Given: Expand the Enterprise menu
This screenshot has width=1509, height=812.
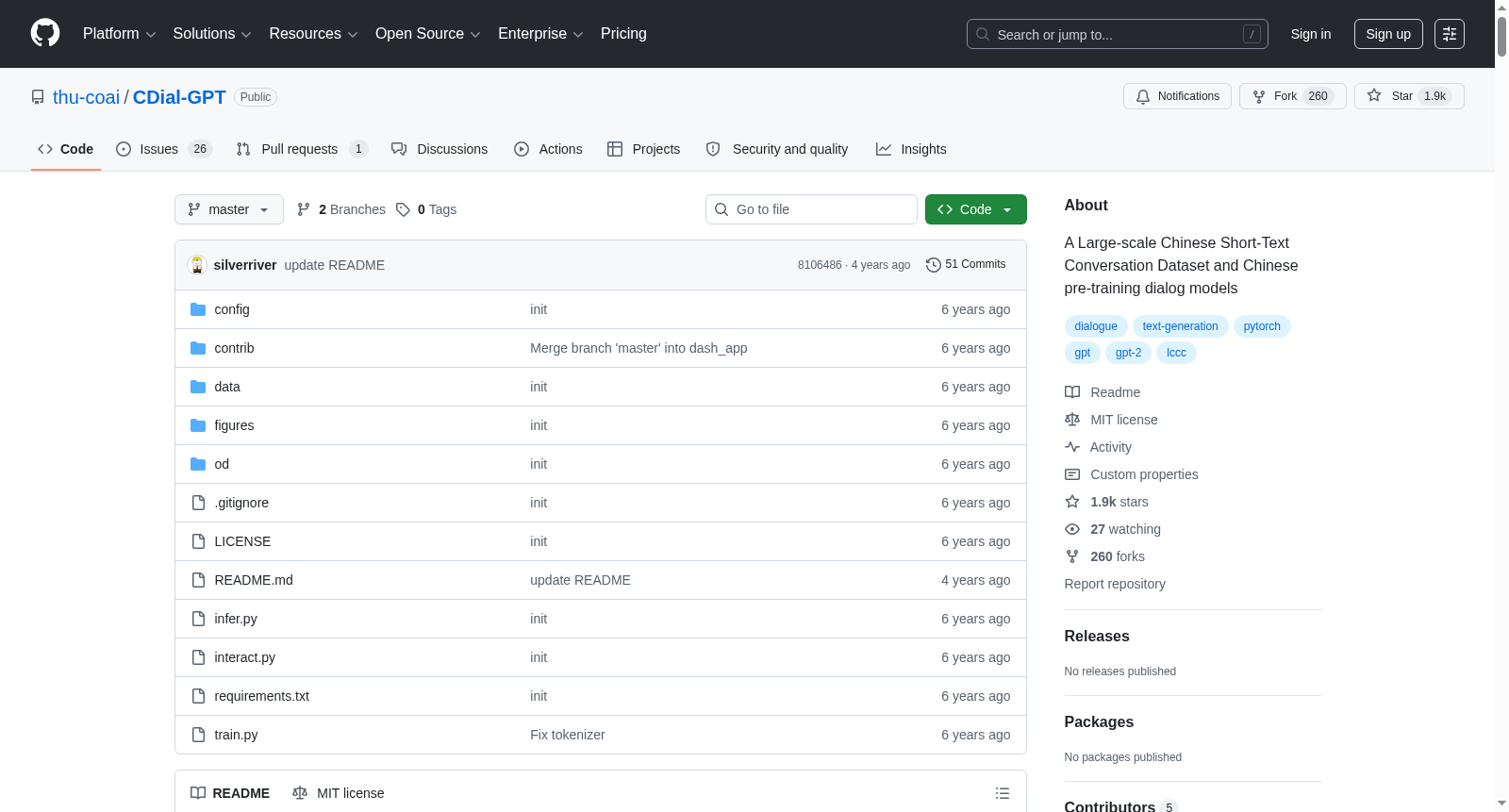Looking at the screenshot, I should tap(540, 34).
